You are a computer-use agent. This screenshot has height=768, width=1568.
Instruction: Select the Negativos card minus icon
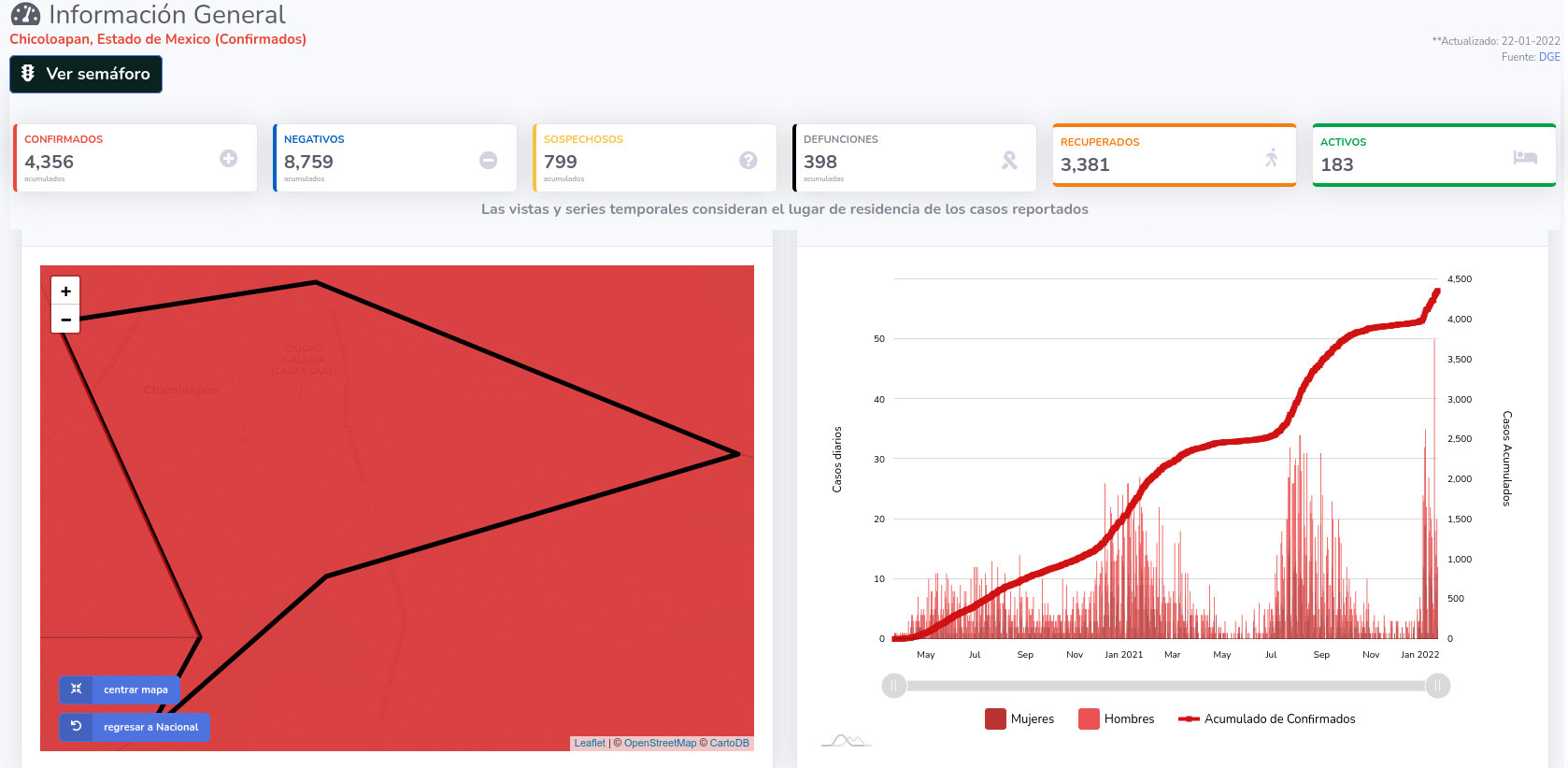(488, 160)
